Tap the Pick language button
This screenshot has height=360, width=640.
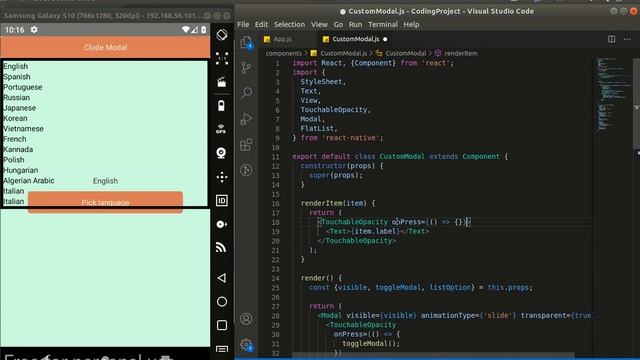coord(105,202)
